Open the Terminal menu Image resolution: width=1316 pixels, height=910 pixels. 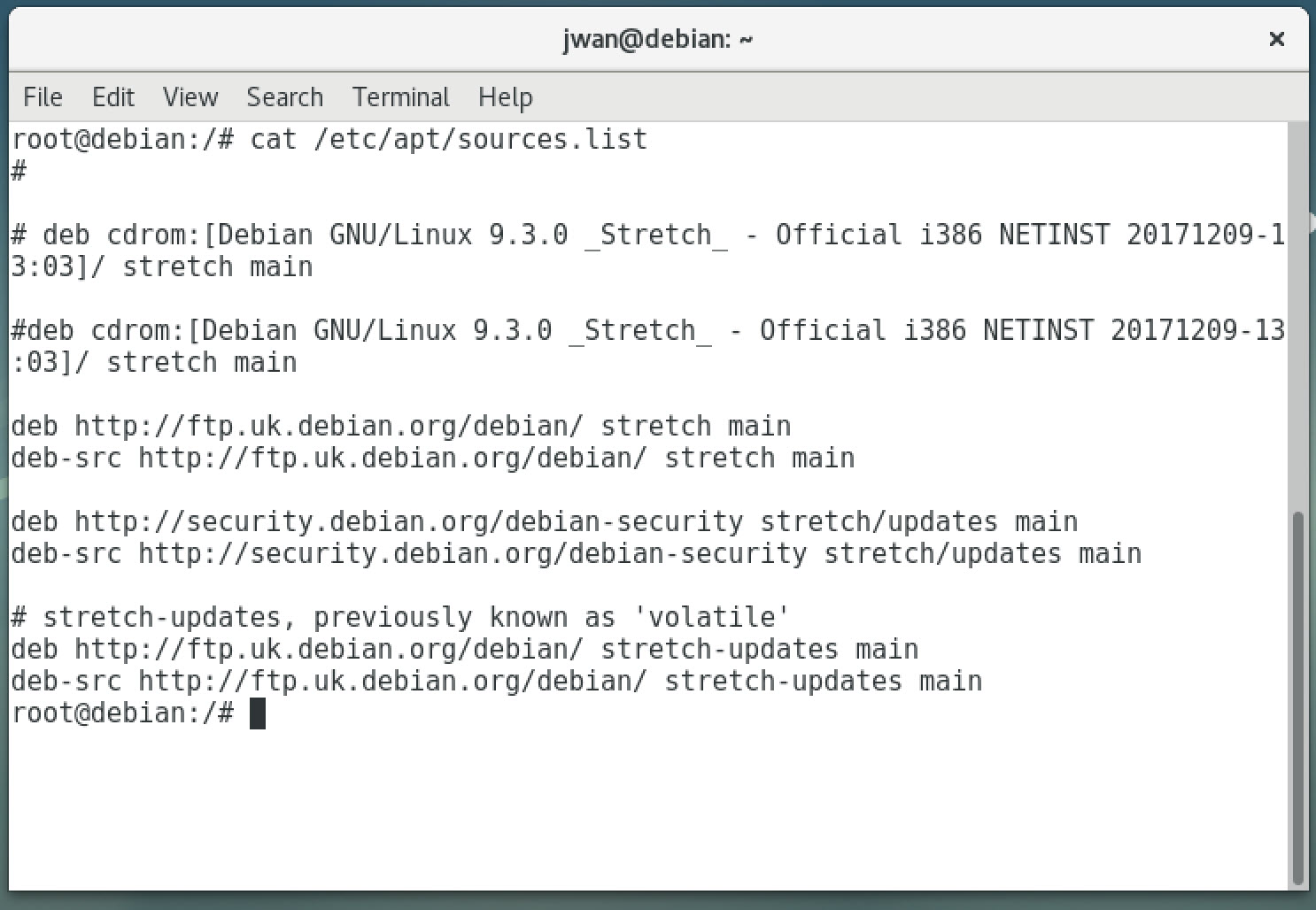[x=400, y=96]
